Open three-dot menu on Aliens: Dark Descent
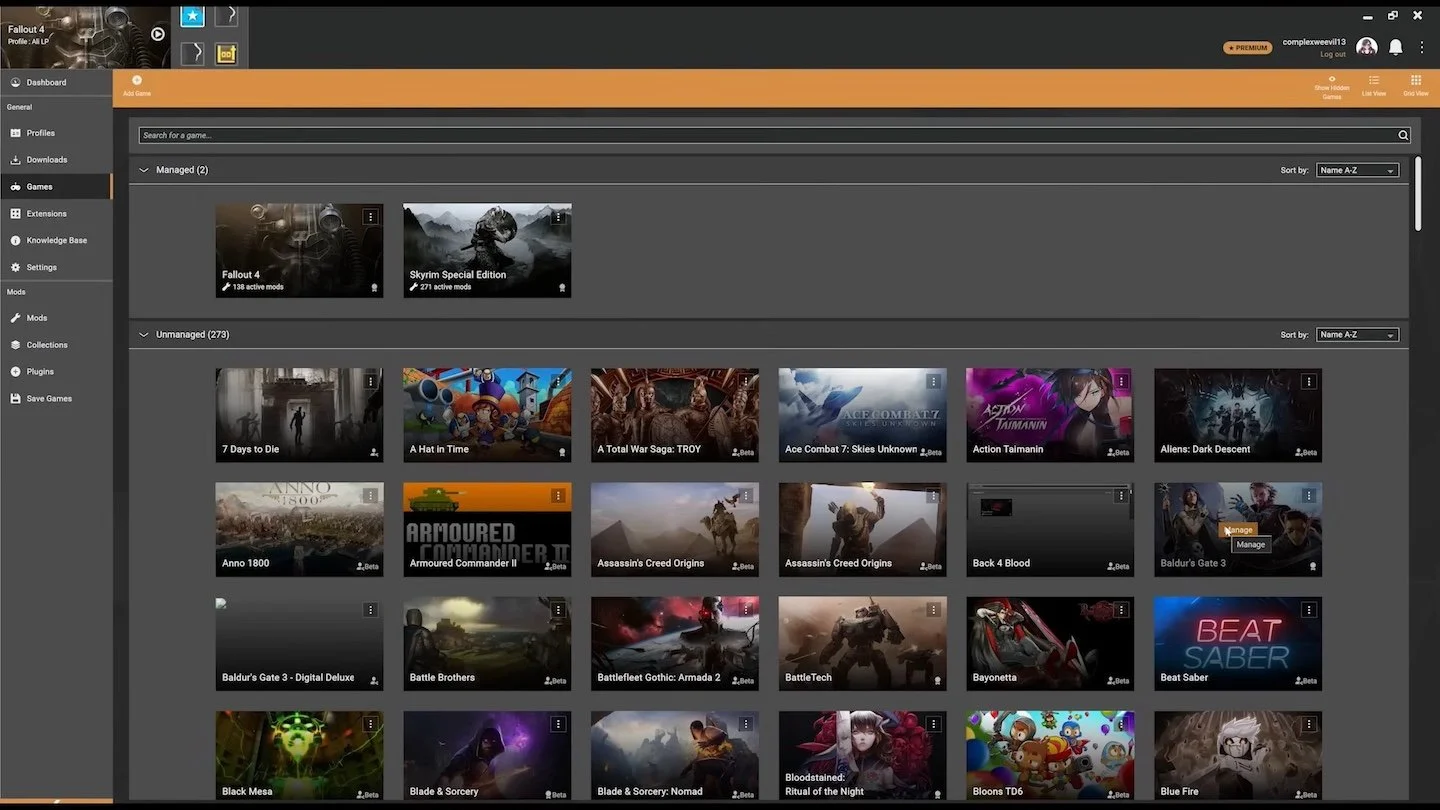The height and width of the screenshot is (810, 1440). (x=1309, y=381)
